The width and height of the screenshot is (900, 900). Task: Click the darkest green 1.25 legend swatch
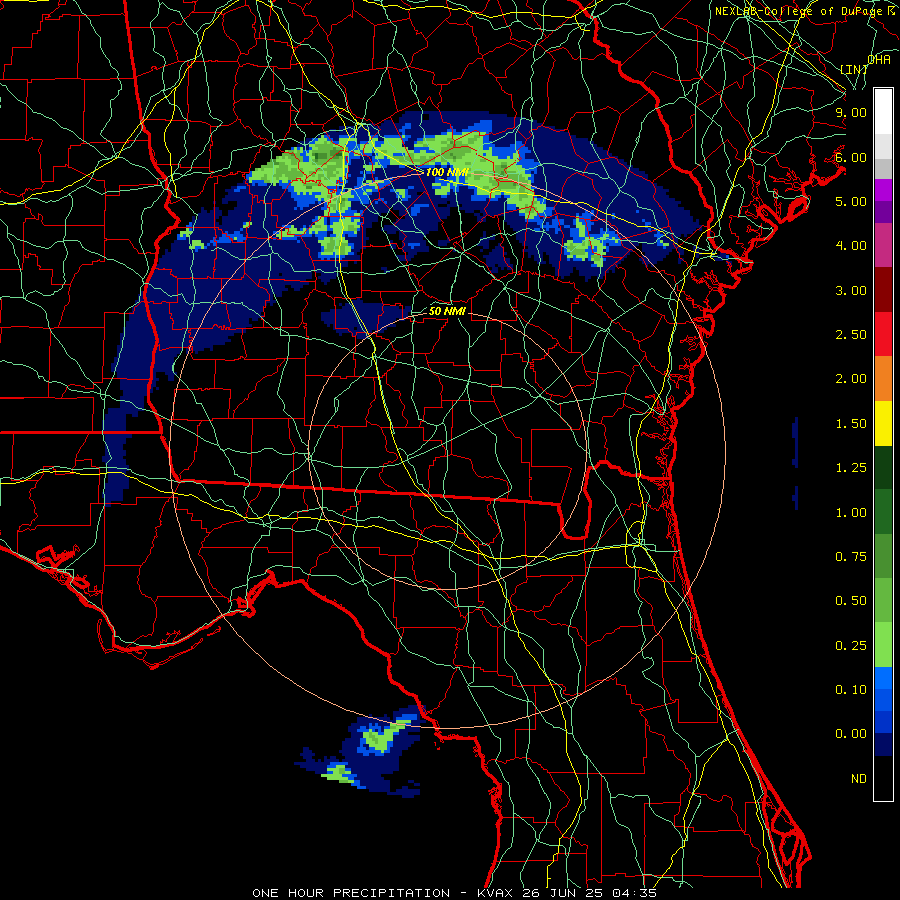[883, 467]
